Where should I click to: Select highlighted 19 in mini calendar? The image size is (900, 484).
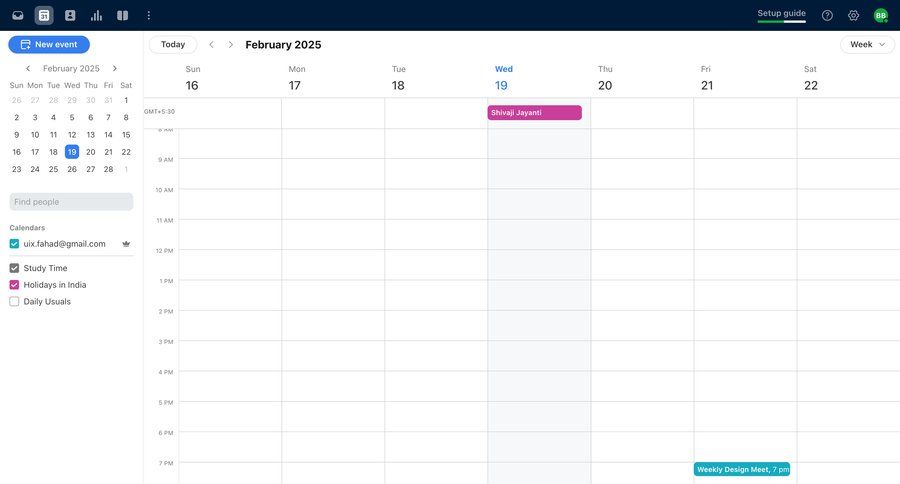[x=72, y=152]
